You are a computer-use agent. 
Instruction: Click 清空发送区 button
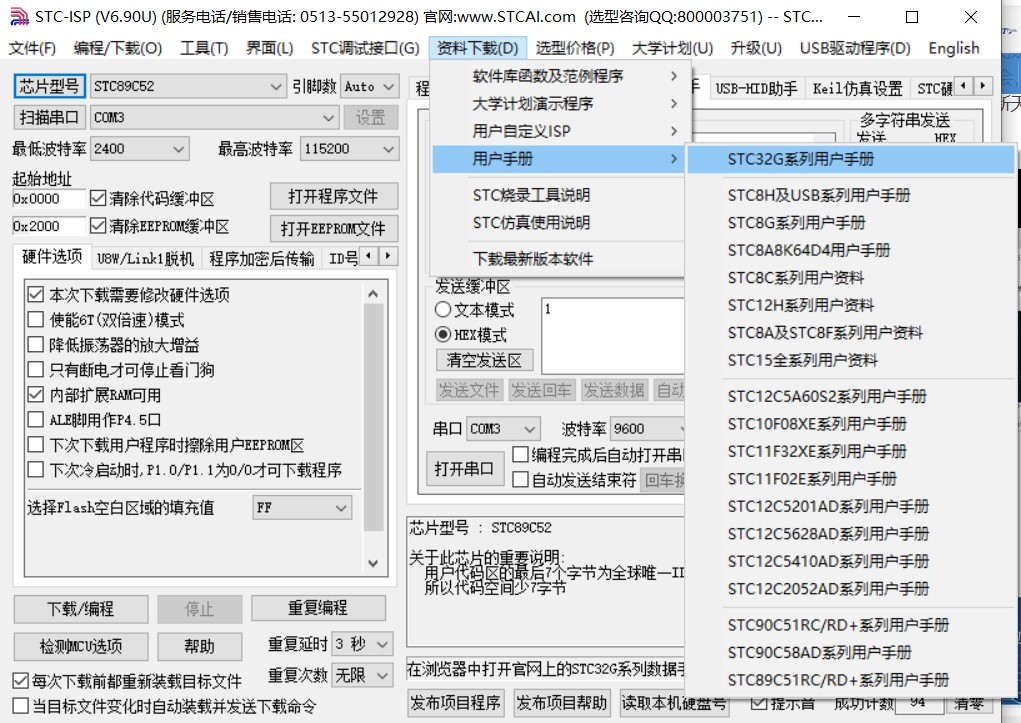(x=484, y=360)
